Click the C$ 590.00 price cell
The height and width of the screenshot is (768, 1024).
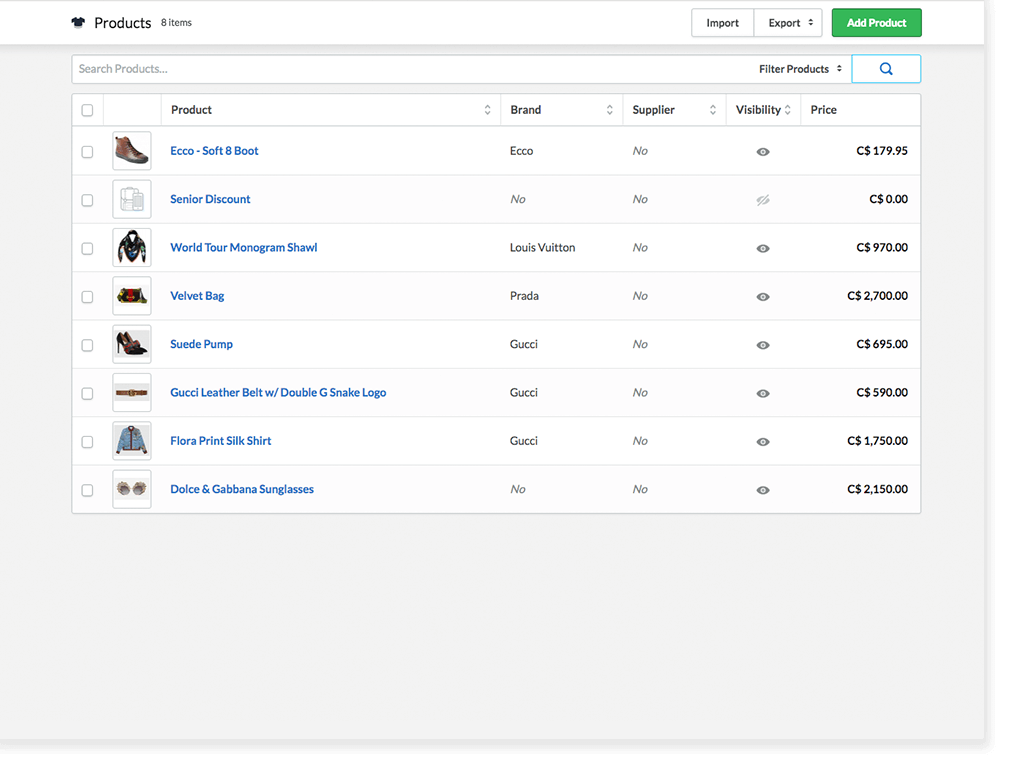pos(882,392)
